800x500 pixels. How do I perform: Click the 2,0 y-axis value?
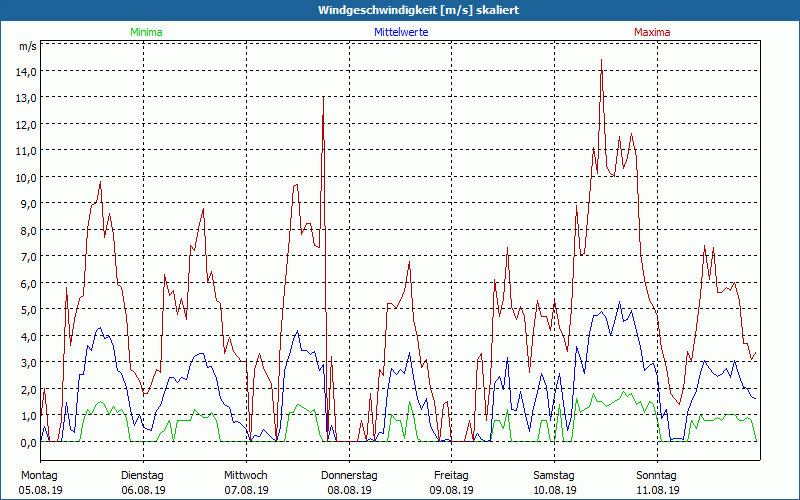pos(30,390)
